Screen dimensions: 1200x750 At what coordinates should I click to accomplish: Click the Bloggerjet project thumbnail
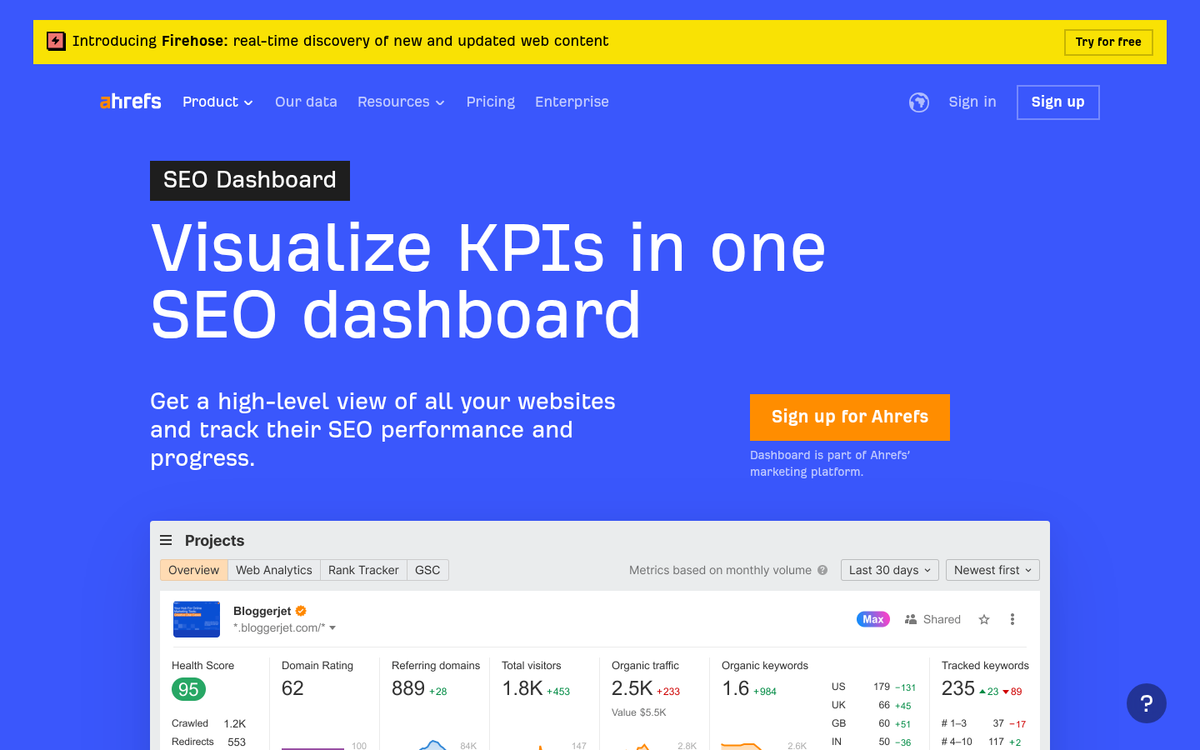196,619
